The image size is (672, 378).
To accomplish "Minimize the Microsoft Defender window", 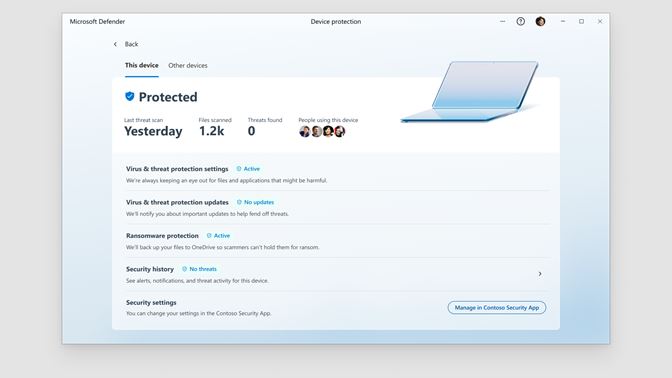I will [x=563, y=21].
